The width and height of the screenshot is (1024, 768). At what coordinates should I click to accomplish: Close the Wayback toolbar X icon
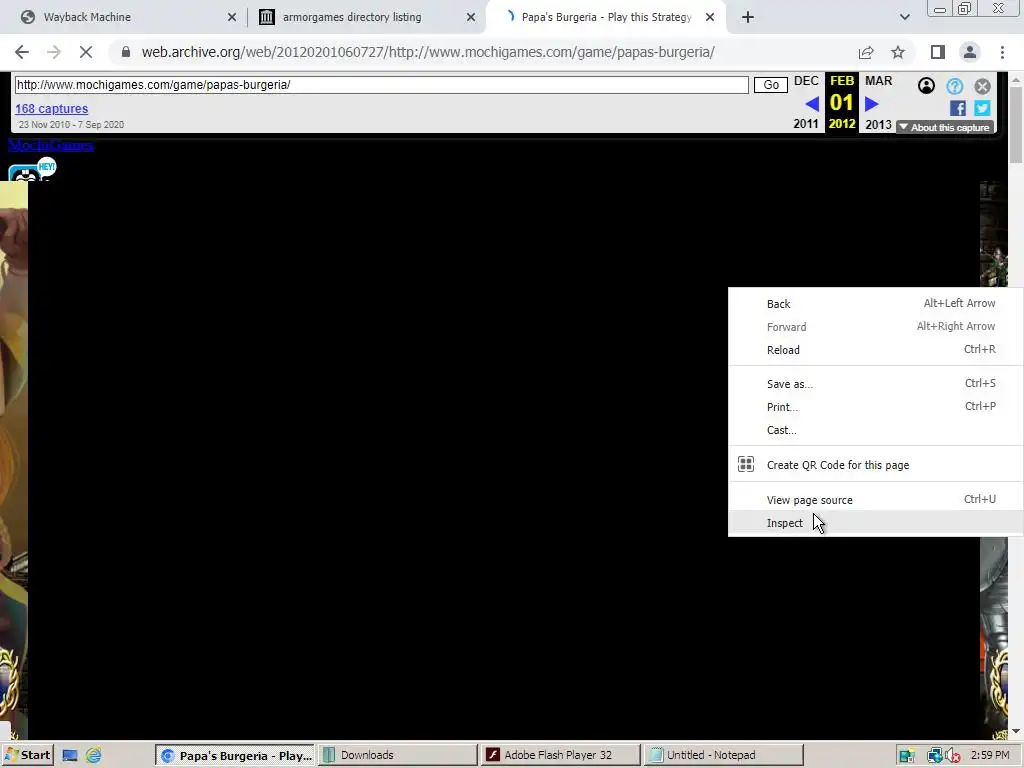point(982,86)
